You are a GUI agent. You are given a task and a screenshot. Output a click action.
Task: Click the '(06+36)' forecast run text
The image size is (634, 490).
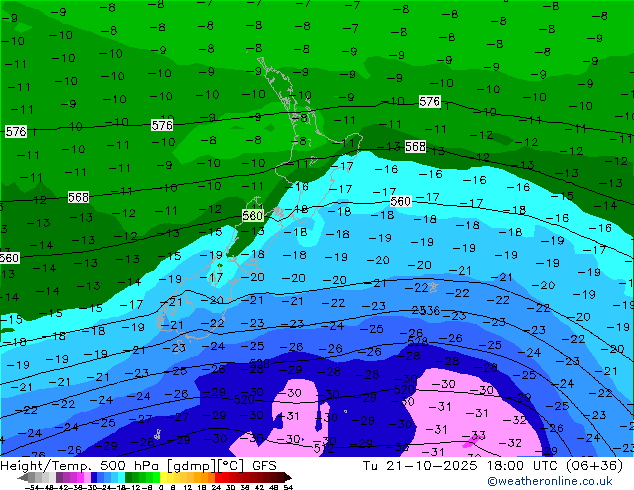click(x=594, y=466)
